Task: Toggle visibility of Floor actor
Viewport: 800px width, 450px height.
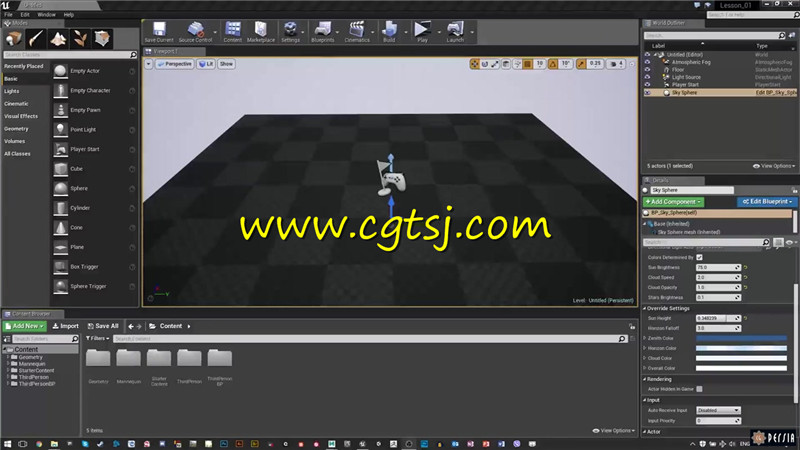Action: (647, 69)
